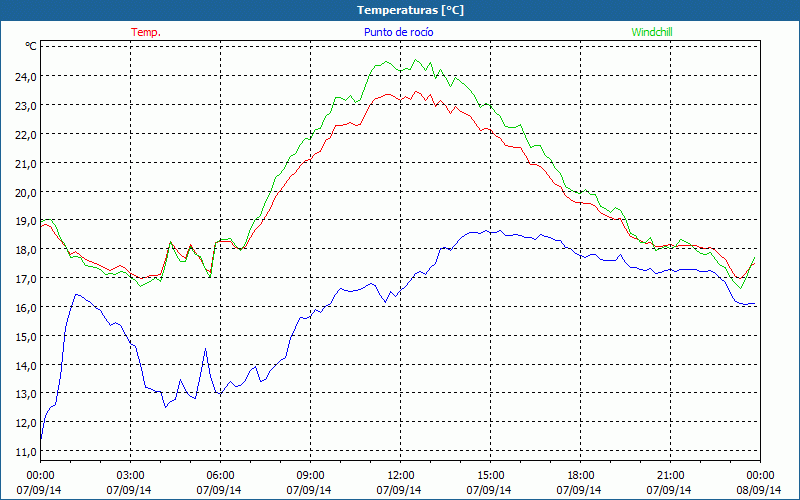Click the 24,0 y-axis value

[26, 77]
